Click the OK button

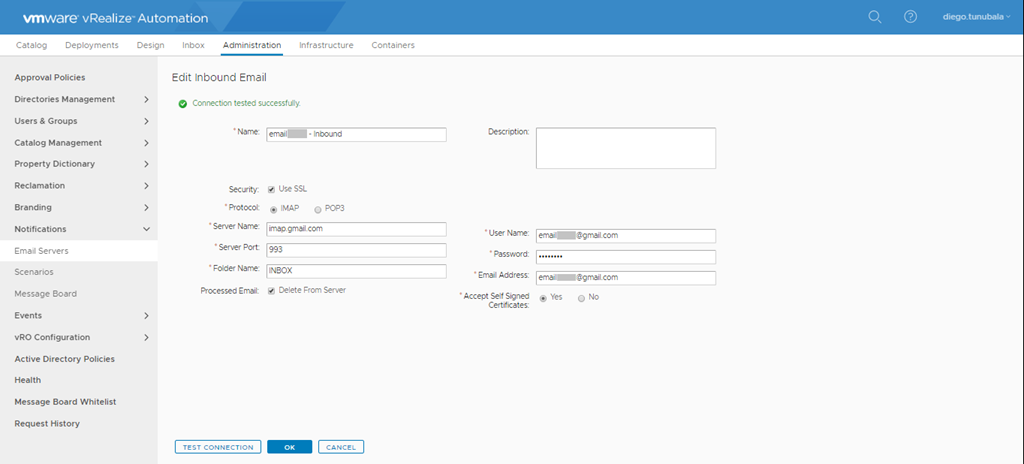(289, 447)
